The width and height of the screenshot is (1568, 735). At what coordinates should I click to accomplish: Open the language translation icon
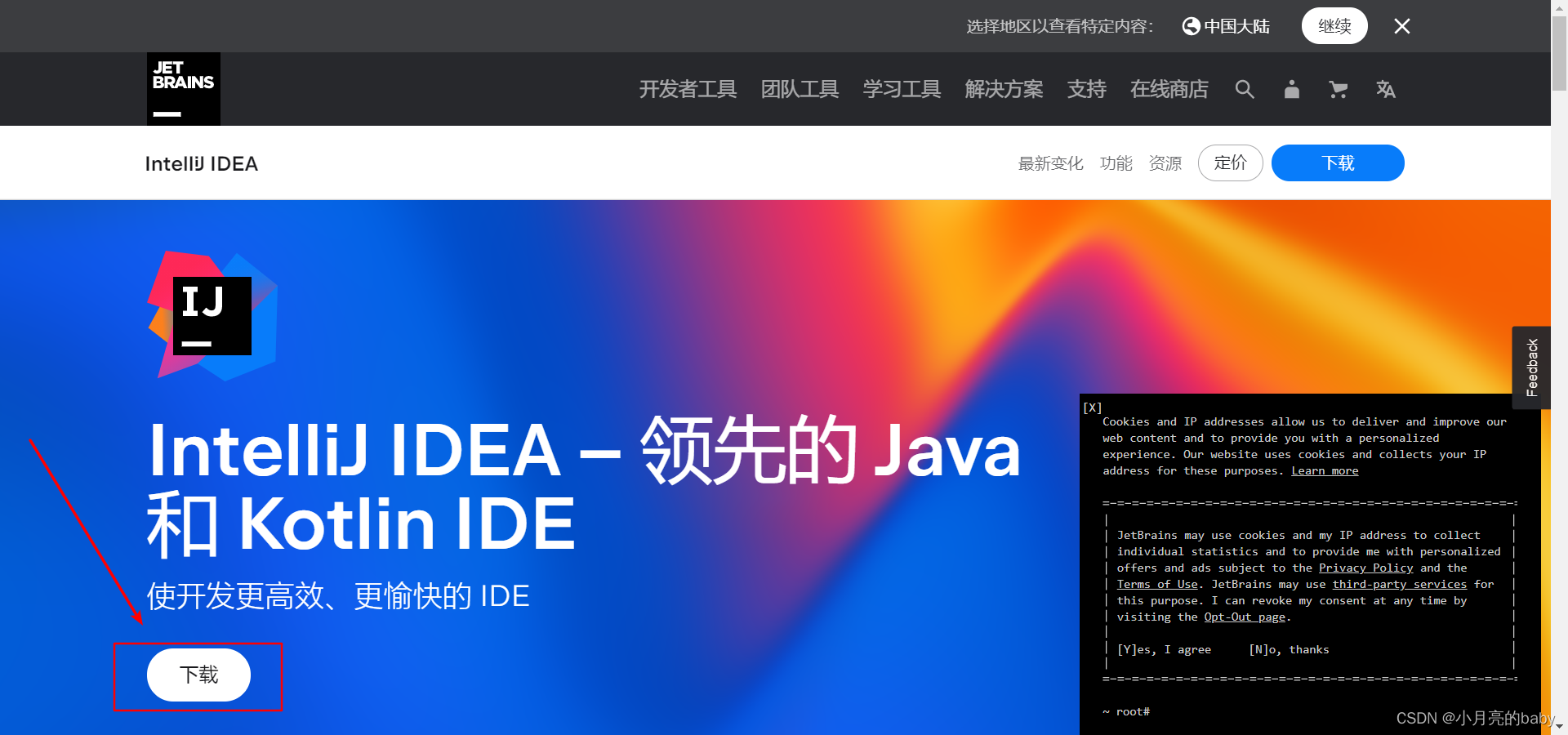click(1385, 89)
